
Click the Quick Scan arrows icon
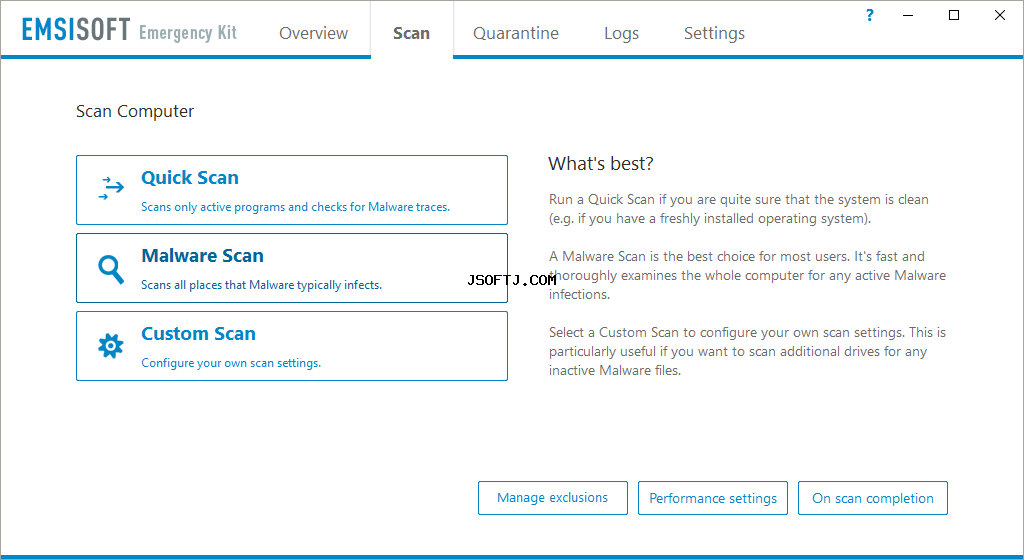[111, 188]
